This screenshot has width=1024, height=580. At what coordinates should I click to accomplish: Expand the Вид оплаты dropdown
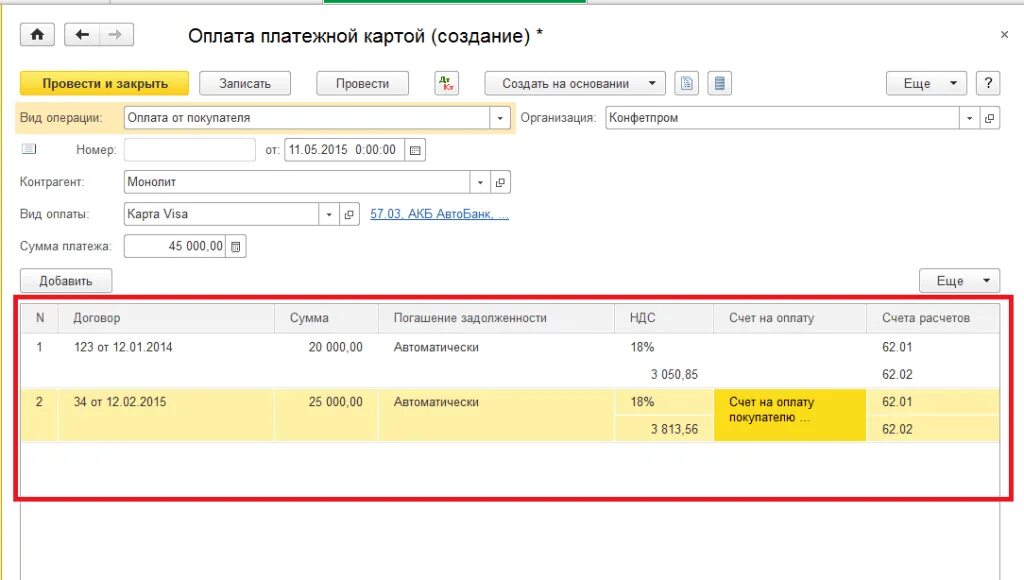[329, 214]
